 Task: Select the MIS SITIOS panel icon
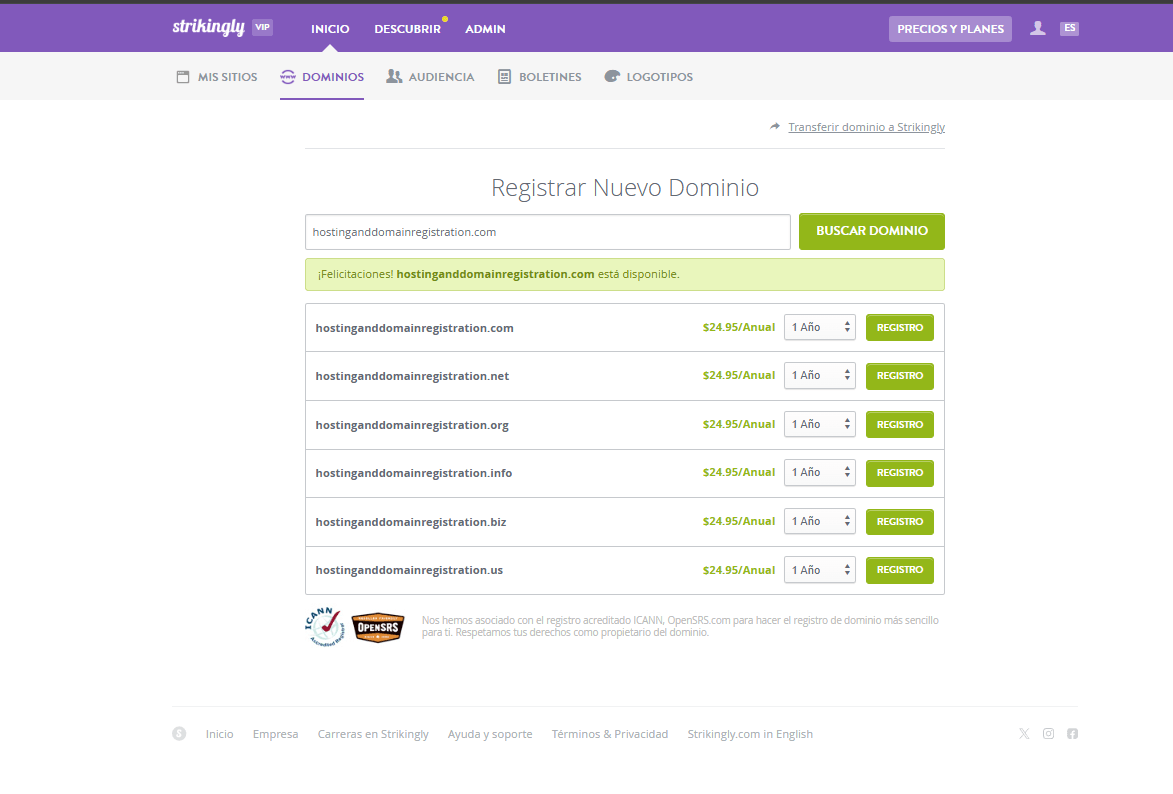183,75
